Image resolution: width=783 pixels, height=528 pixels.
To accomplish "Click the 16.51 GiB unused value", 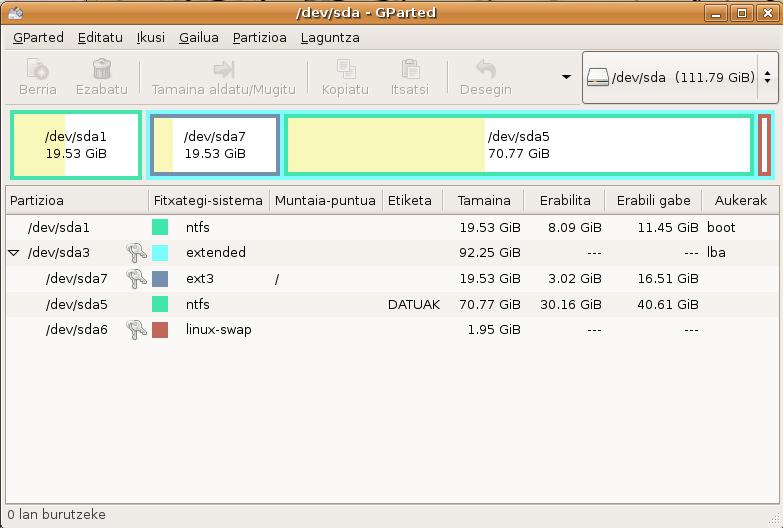I will pos(668,278).
